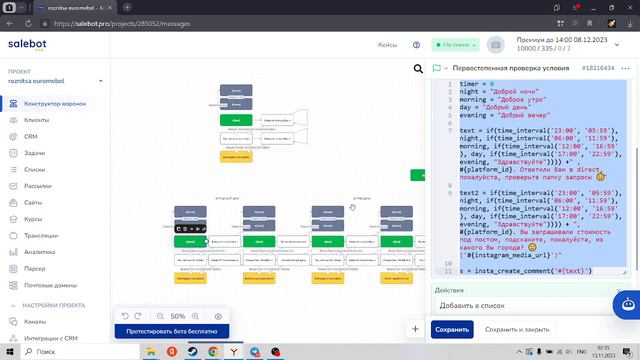Click Протестировать бота бесплатно button

[x=172, y=331]
